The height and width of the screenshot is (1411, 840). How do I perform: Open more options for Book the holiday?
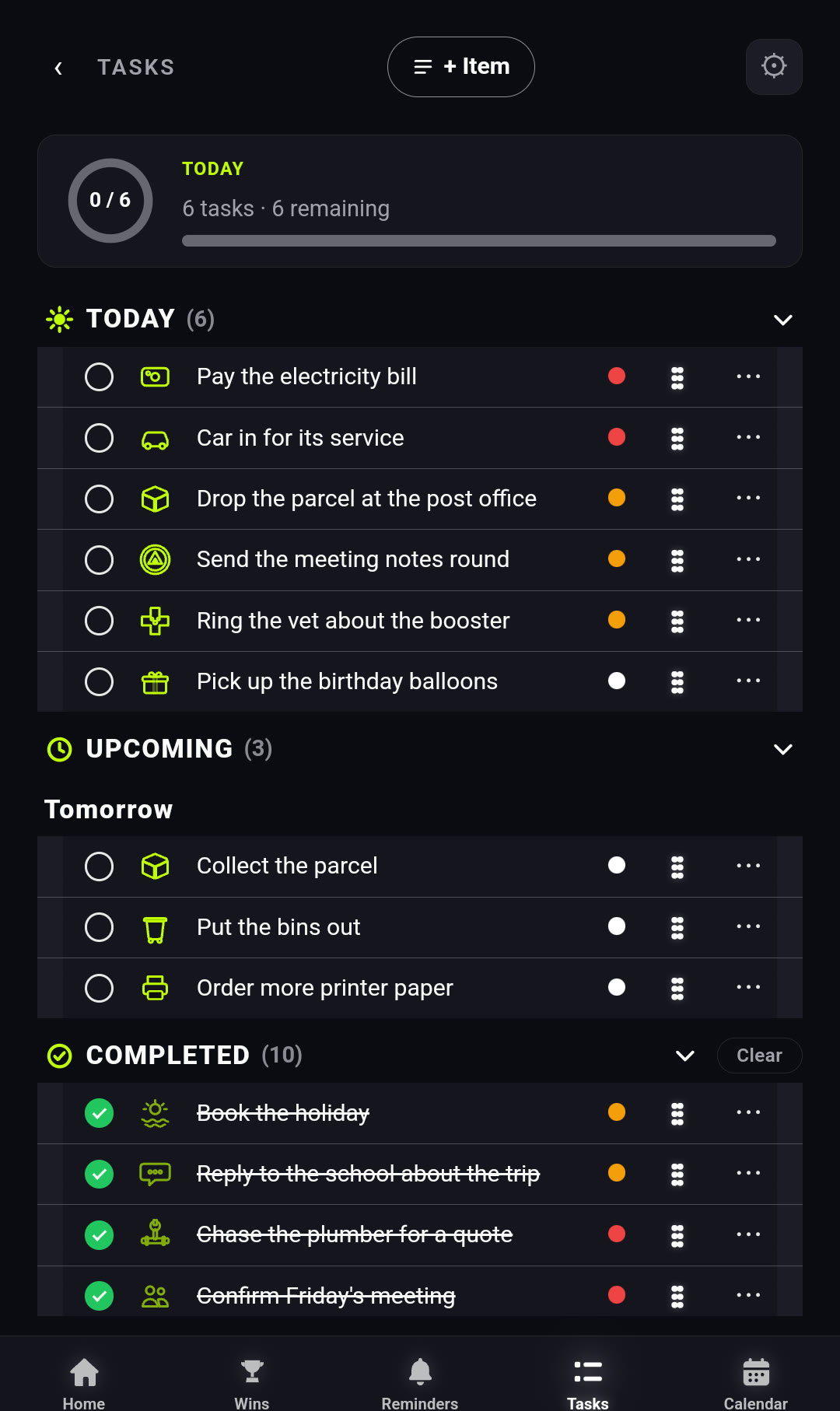(x=748, y=1113)
